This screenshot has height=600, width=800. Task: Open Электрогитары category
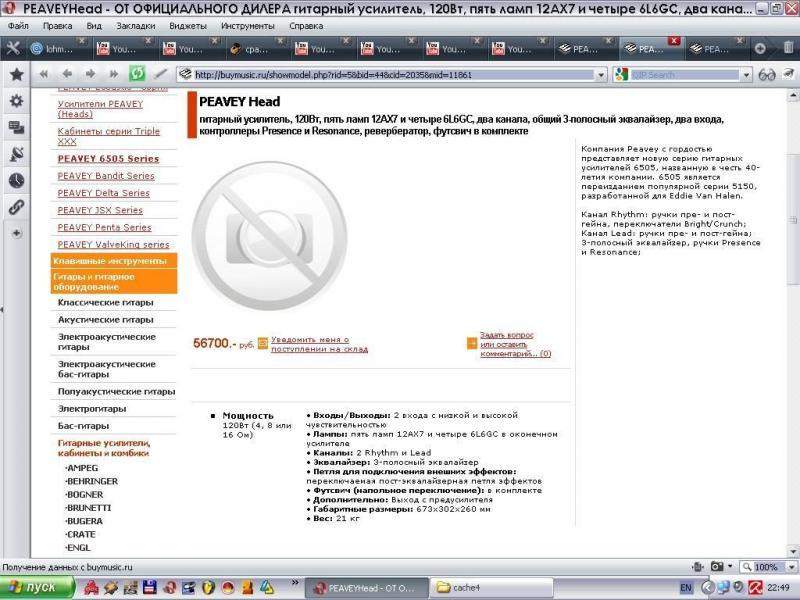pyautogui.click(x=92, y=409)
